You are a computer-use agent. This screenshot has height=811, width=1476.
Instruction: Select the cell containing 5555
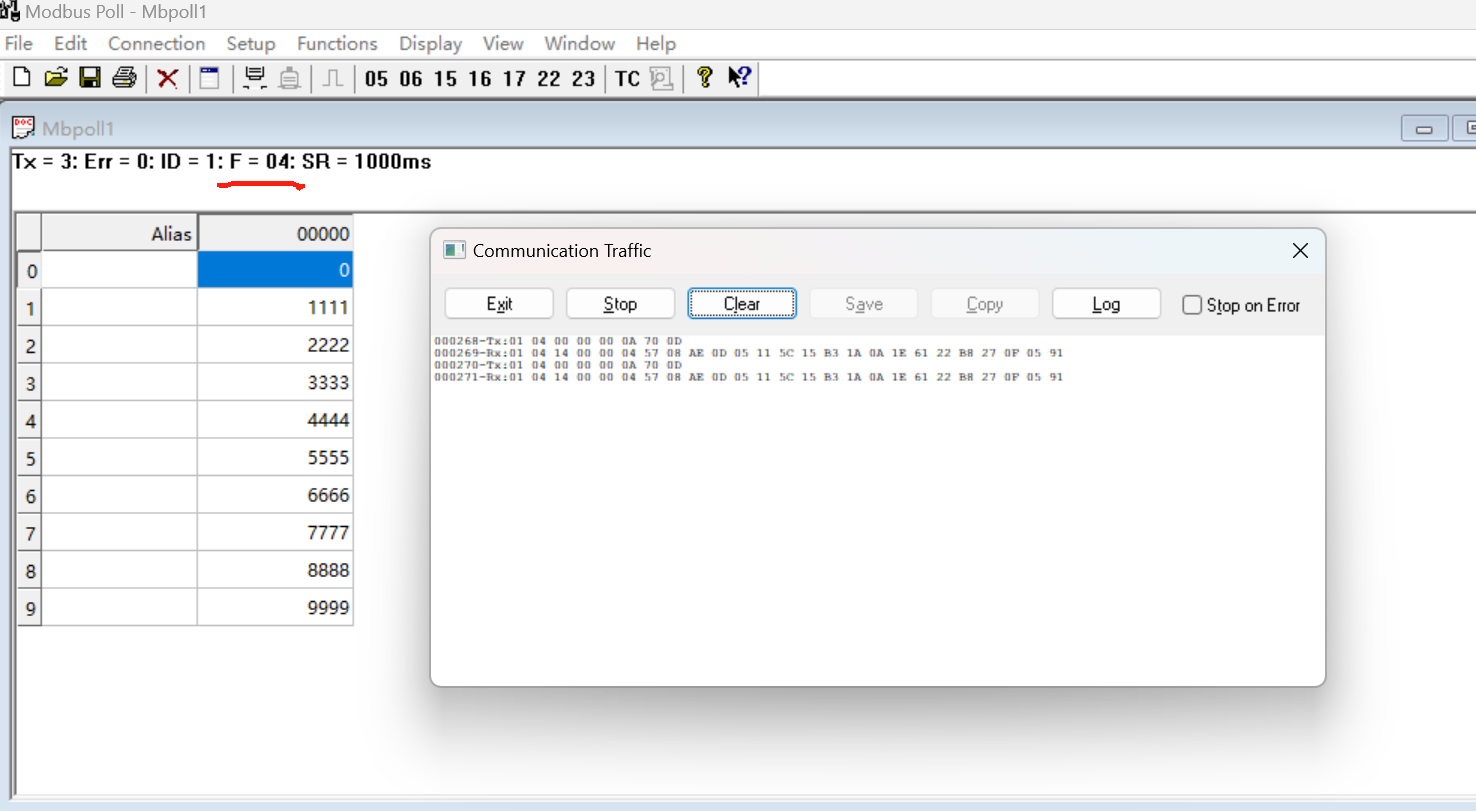pos(275,458)
